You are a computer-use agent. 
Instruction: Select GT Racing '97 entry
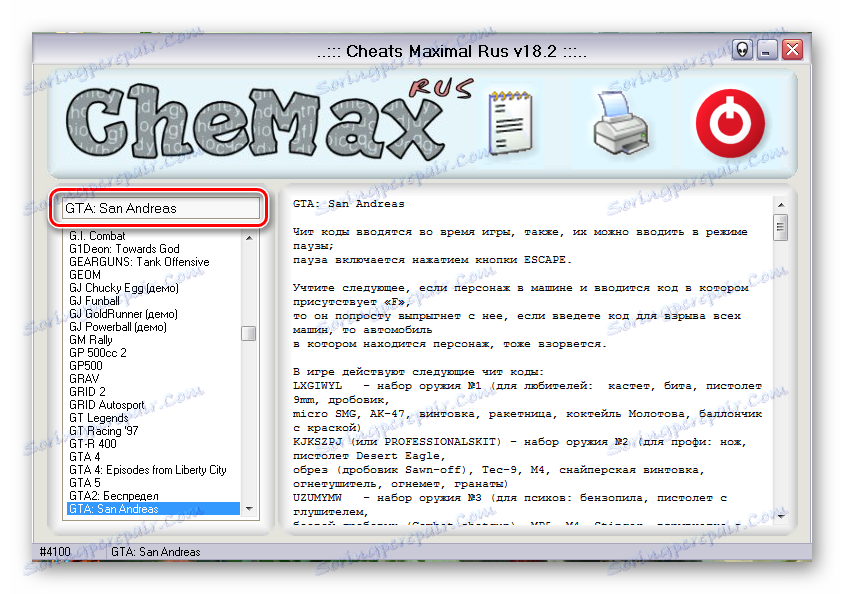(103, 431)
